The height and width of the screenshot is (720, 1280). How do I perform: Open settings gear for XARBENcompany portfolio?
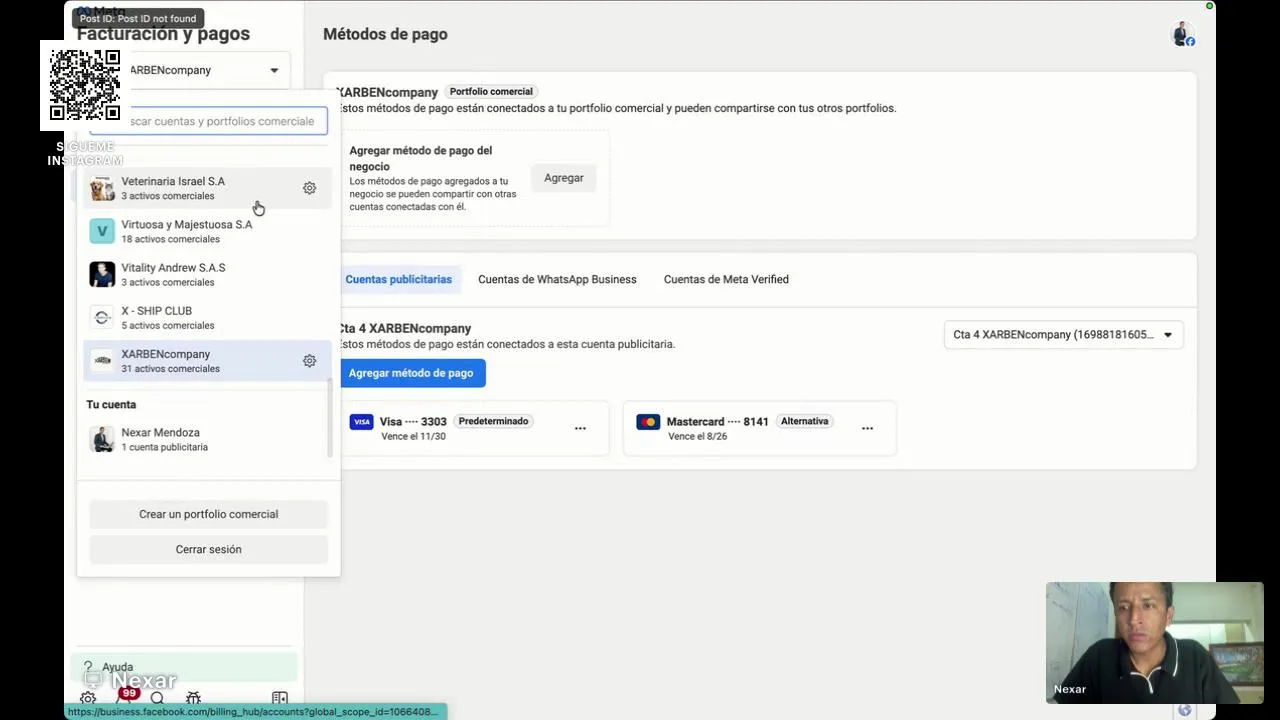[309, 361]
